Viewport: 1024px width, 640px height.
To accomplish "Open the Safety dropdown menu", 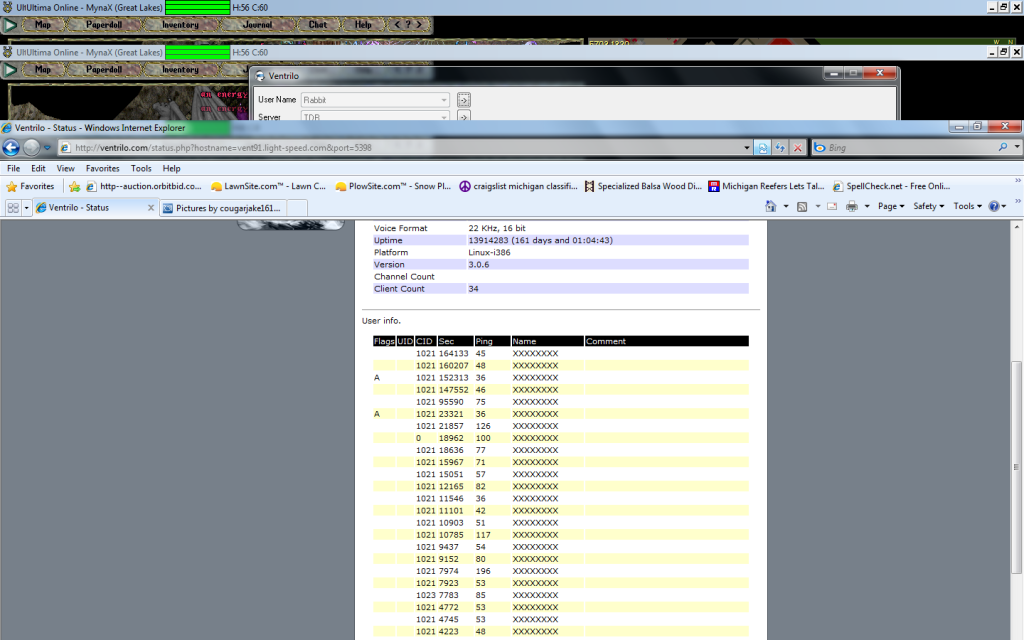I will tap(929, 206).
